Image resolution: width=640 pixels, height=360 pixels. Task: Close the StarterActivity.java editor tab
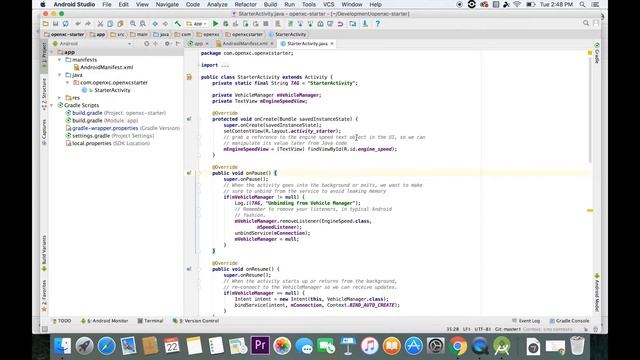pyautogui.click(x=332, y=43)
